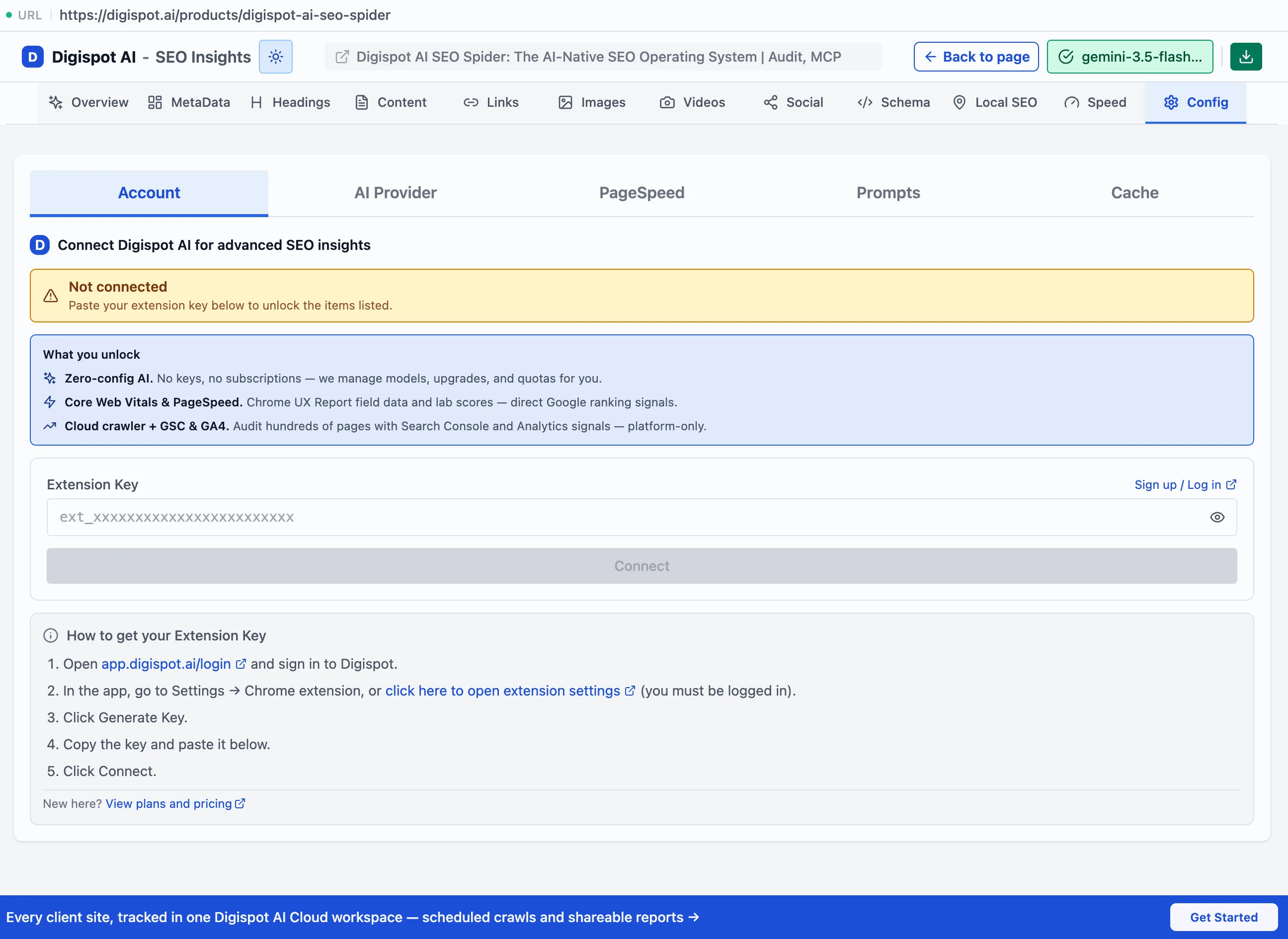Select the Account sub-tab
Image resolution: width=1288 pixels, height=939 pixels.
[149, 193]
